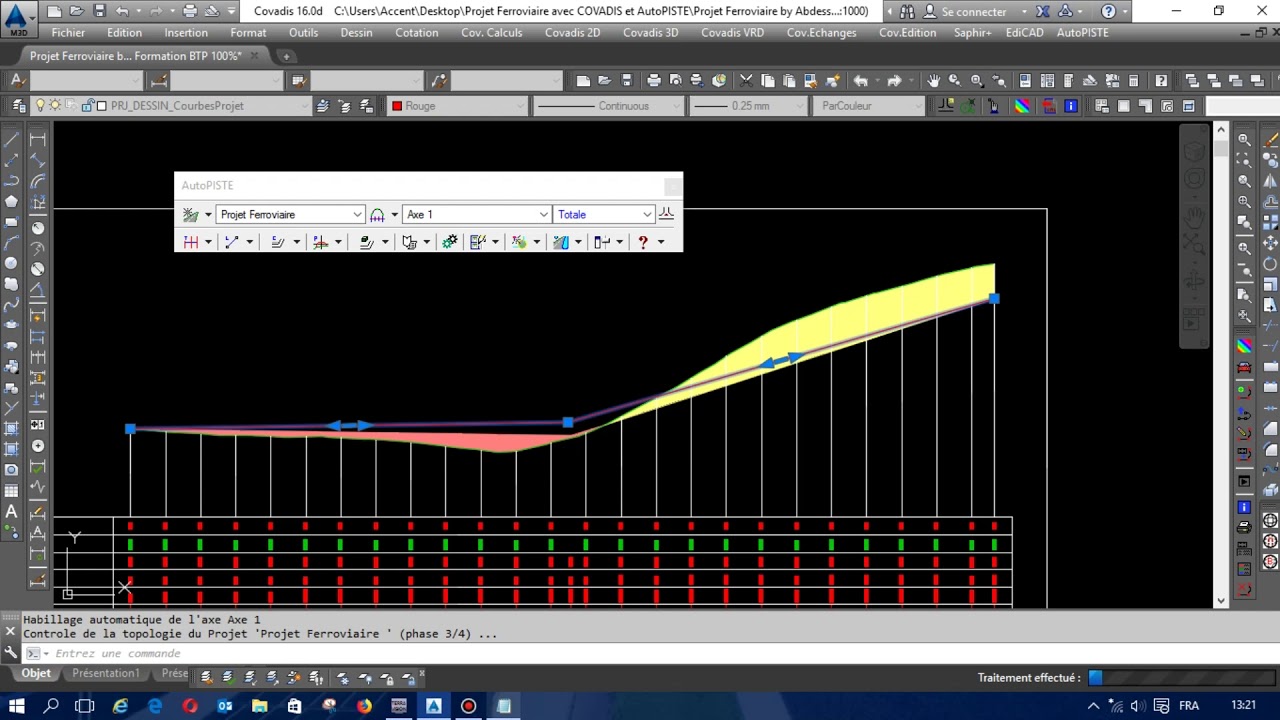
Task: Open the Cov. Calculs menu
Action: pos(491,33)
